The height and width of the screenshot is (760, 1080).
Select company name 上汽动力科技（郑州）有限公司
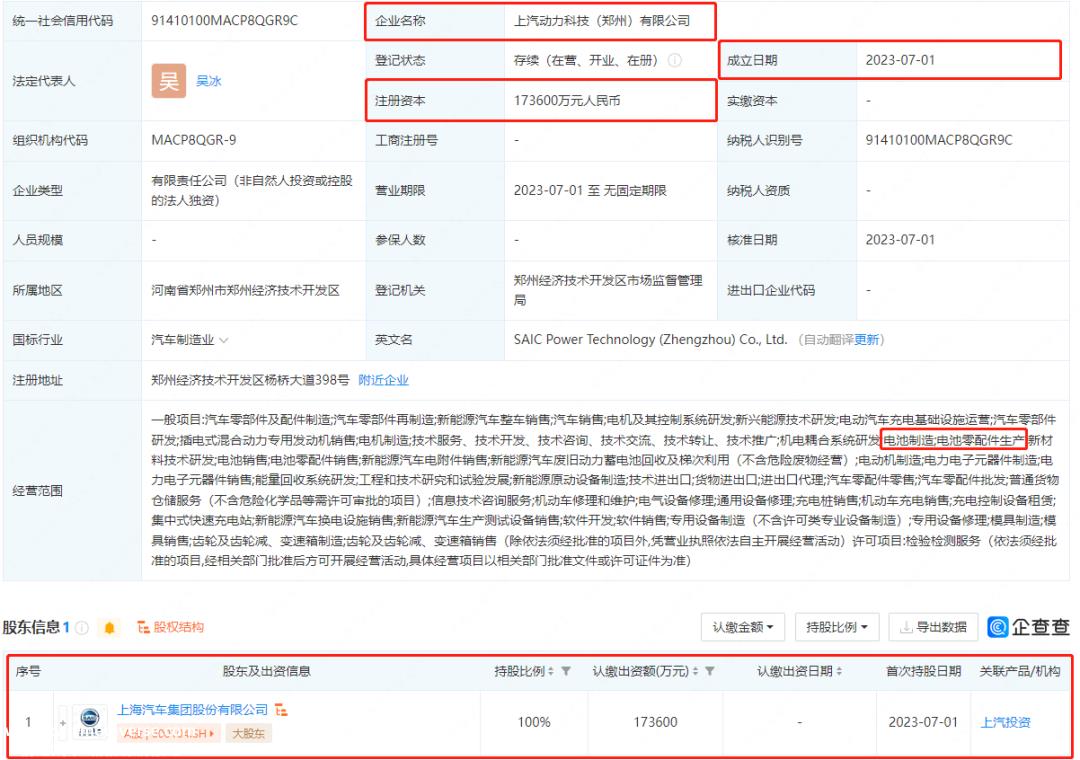[602, 21]
